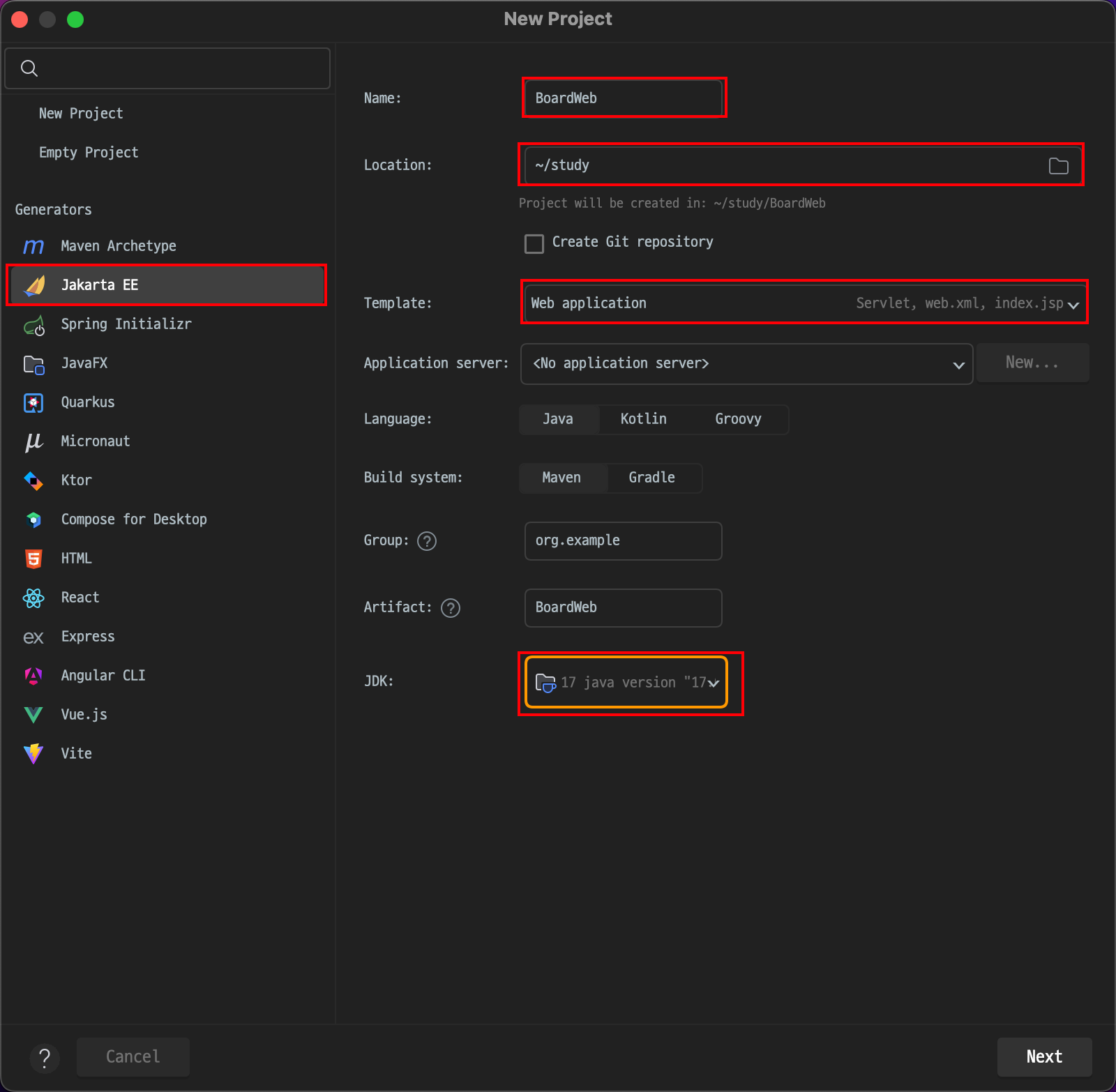The height and width of the screenshot is (1092, 1116).
Task: Select New Project in sidebar
Action: click(81, 114)
